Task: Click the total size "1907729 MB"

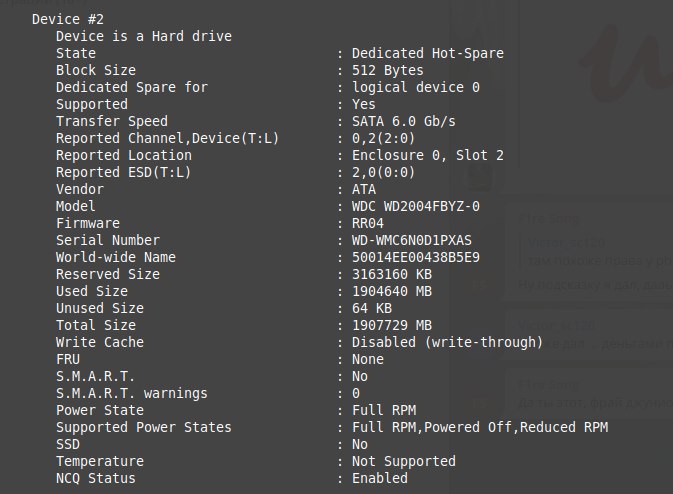Action: click(392, 325)
